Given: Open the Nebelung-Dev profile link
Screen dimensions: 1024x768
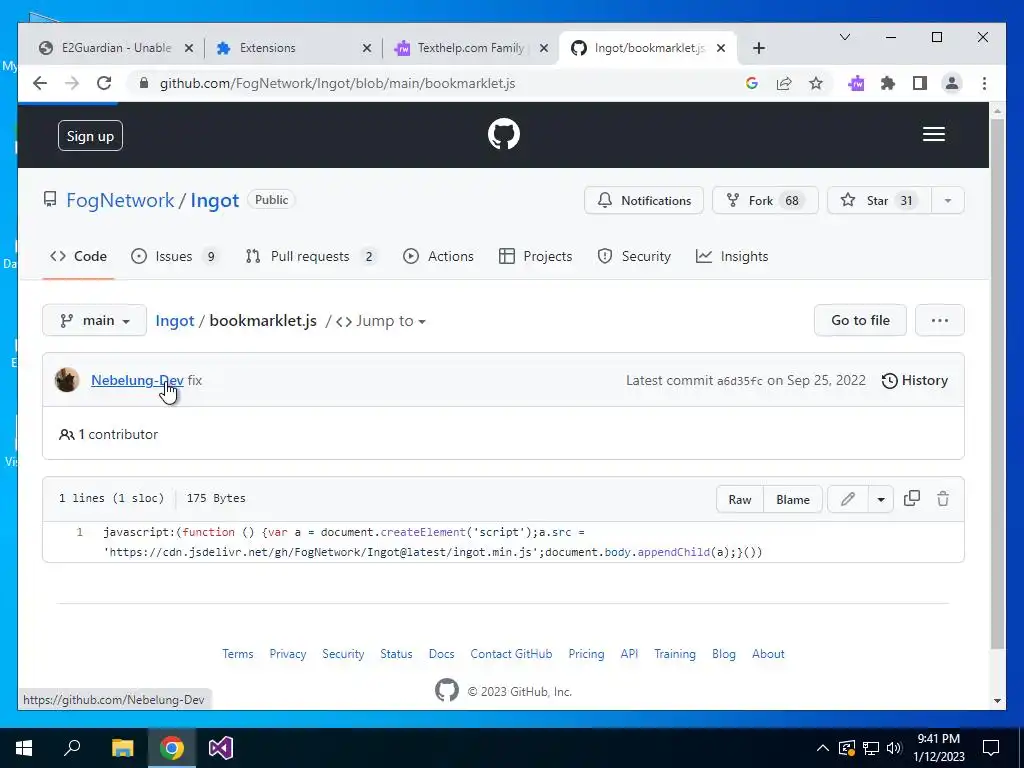Looking at the screenshot, I should coord(137,380).
